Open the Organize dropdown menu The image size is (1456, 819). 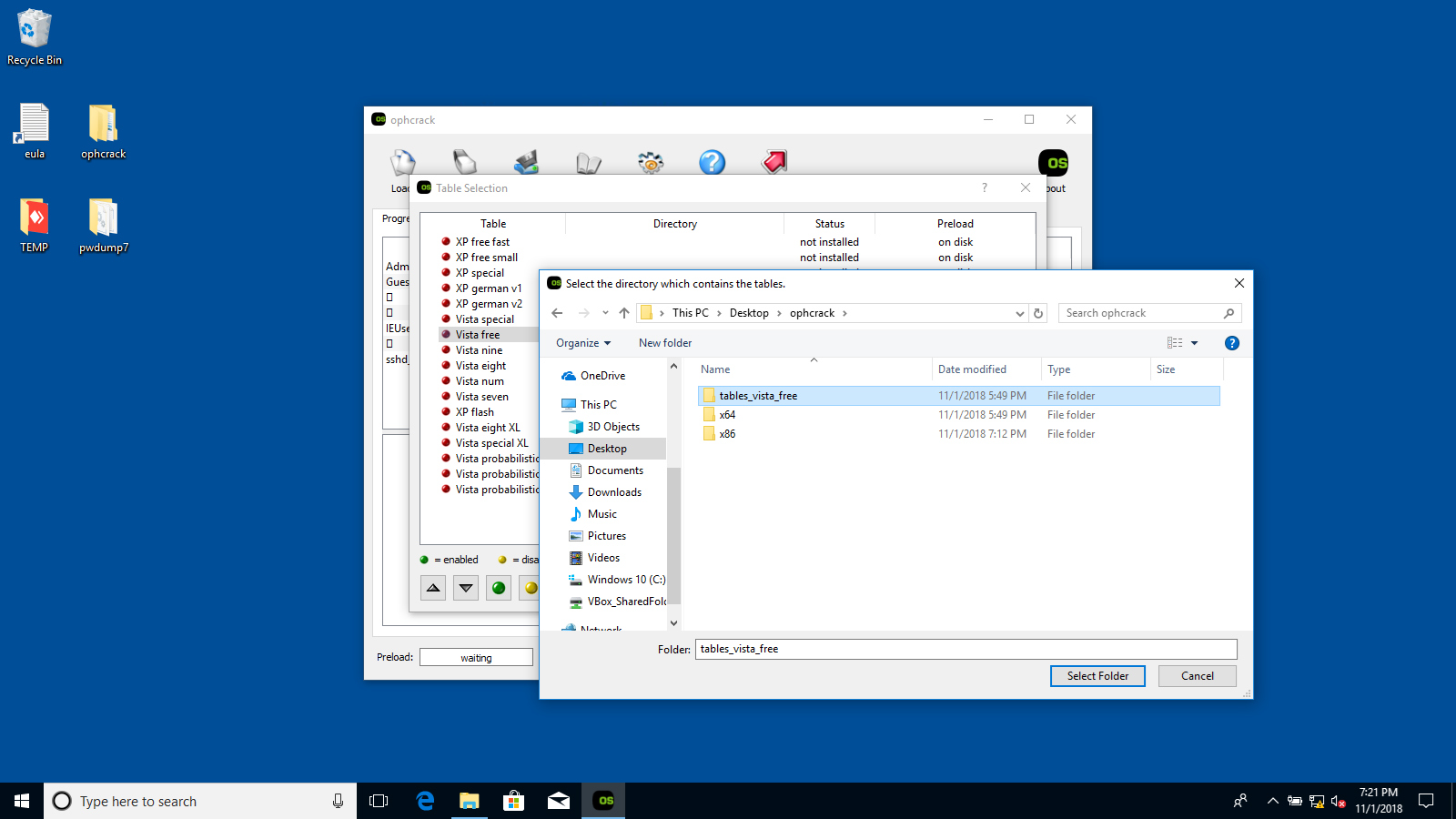click(583, 343)
